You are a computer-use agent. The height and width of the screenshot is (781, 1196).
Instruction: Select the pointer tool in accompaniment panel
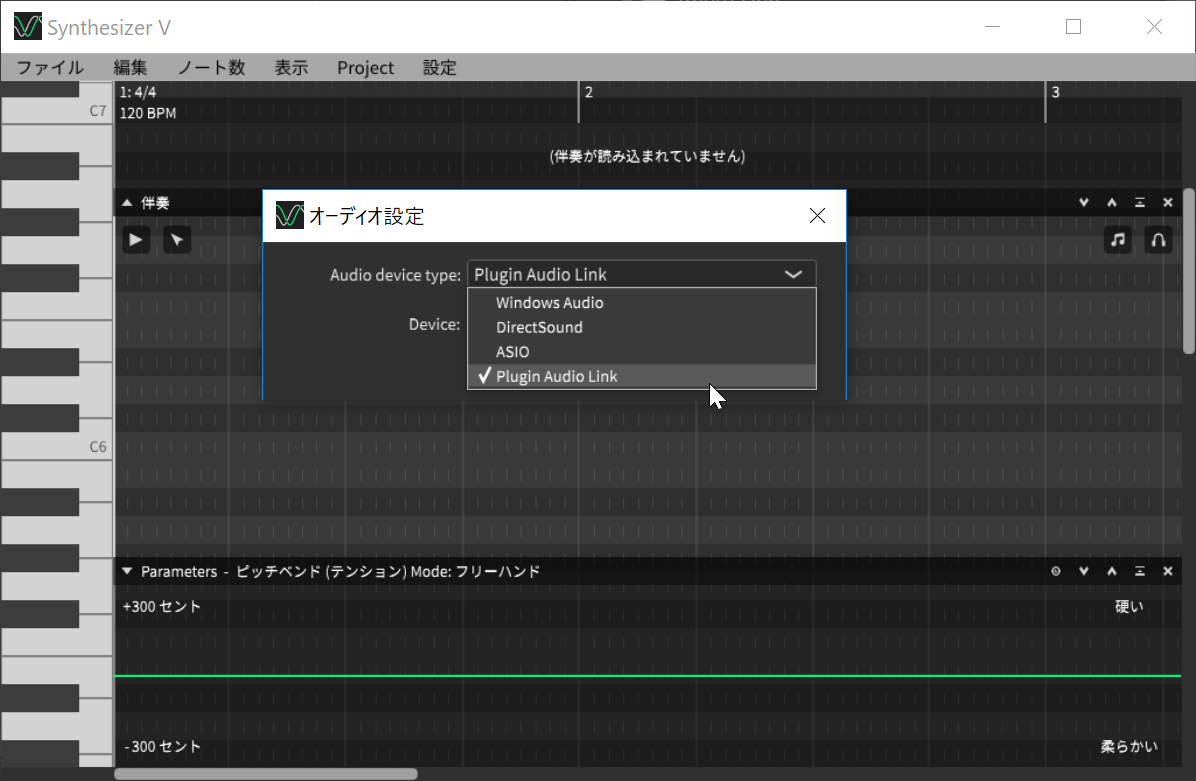177,240
